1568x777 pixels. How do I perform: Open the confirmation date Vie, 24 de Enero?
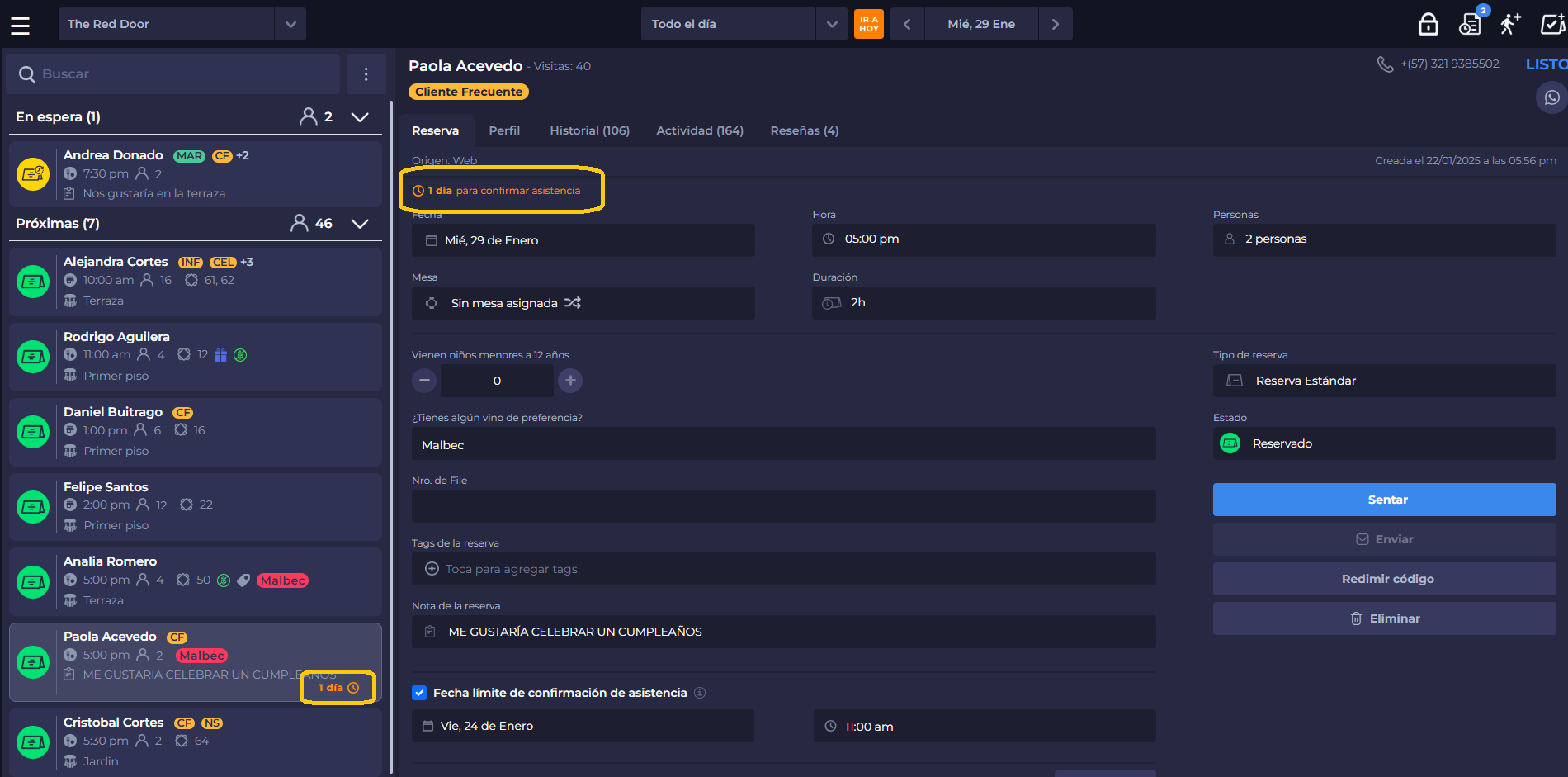coord(583,726)
